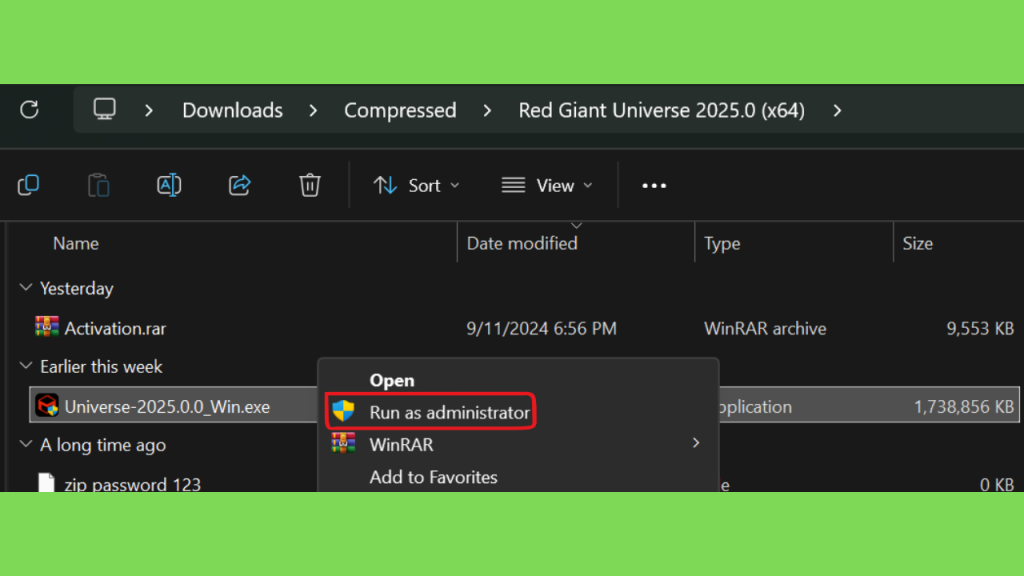
Task: Select the Activation.rar file name
Action: click(x=115, y=328)
